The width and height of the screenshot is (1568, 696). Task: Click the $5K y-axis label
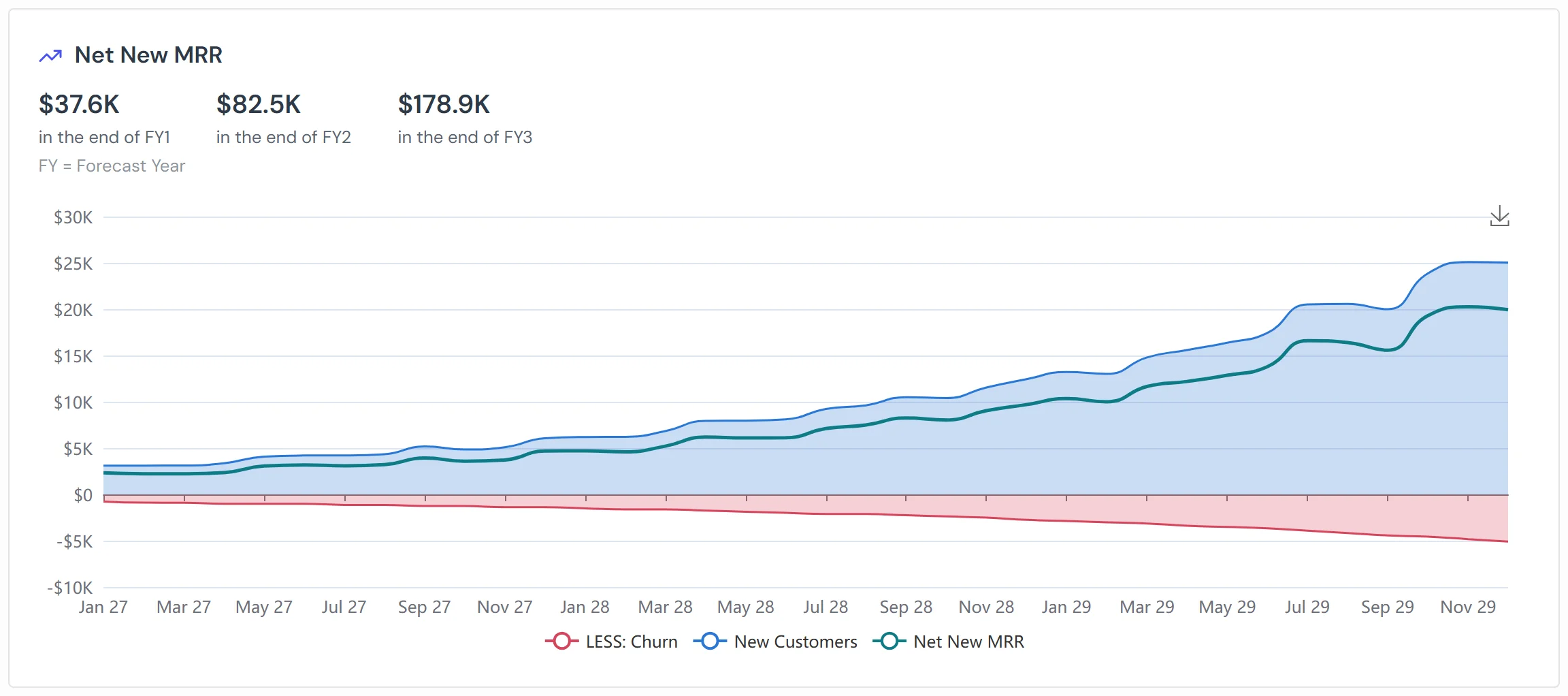78,449
